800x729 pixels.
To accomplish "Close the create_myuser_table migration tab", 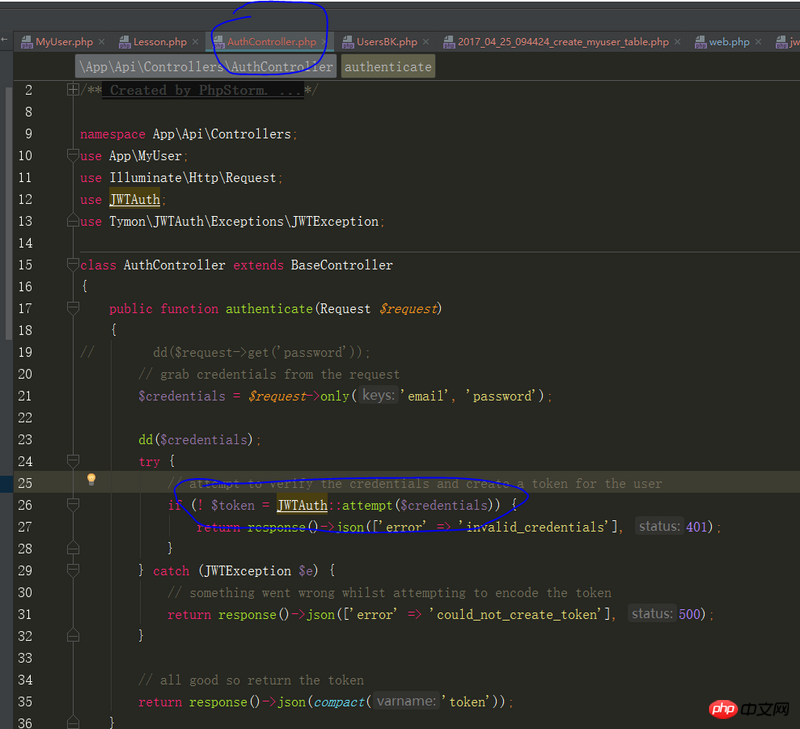I will [678, 42].
